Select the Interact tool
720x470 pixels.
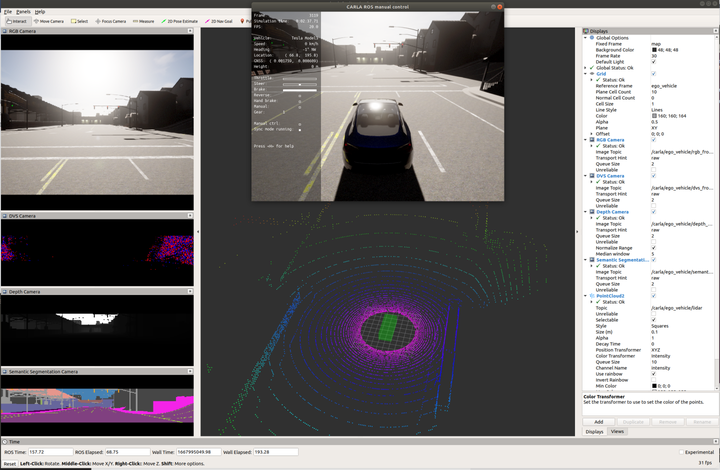pyautogui.click(x=16, y=20)
